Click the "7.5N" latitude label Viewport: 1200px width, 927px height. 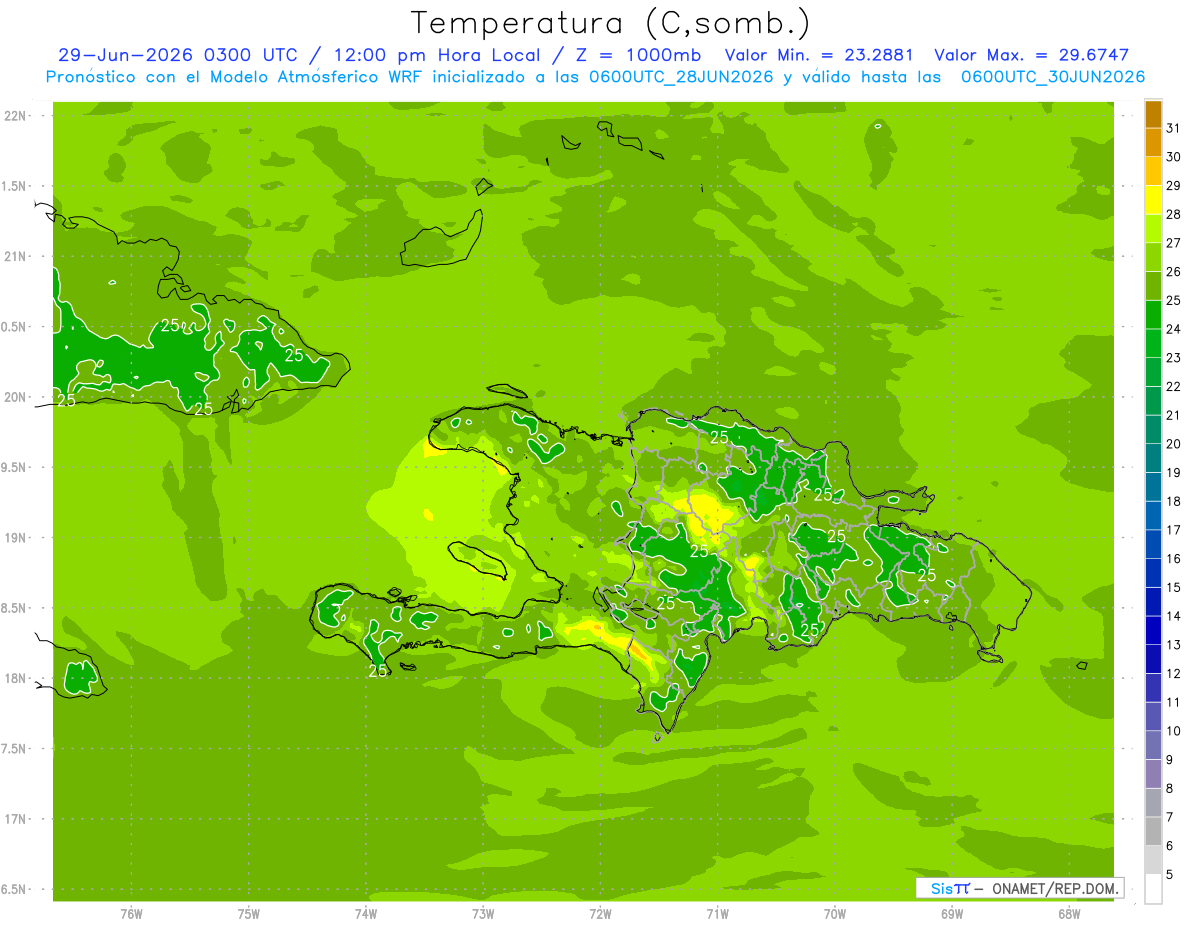tap(14, 749)
